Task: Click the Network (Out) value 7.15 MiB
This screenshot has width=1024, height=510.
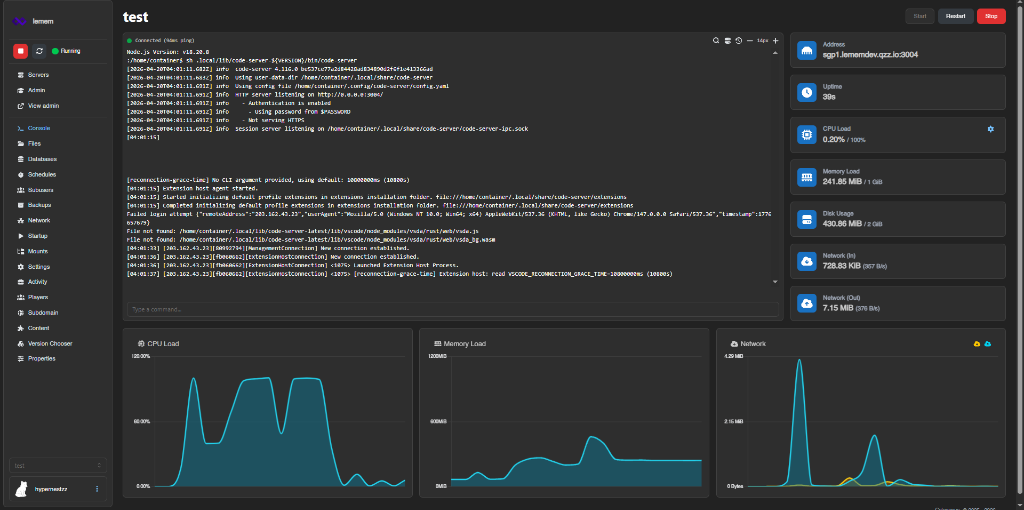Action: (x=838, y=308)
